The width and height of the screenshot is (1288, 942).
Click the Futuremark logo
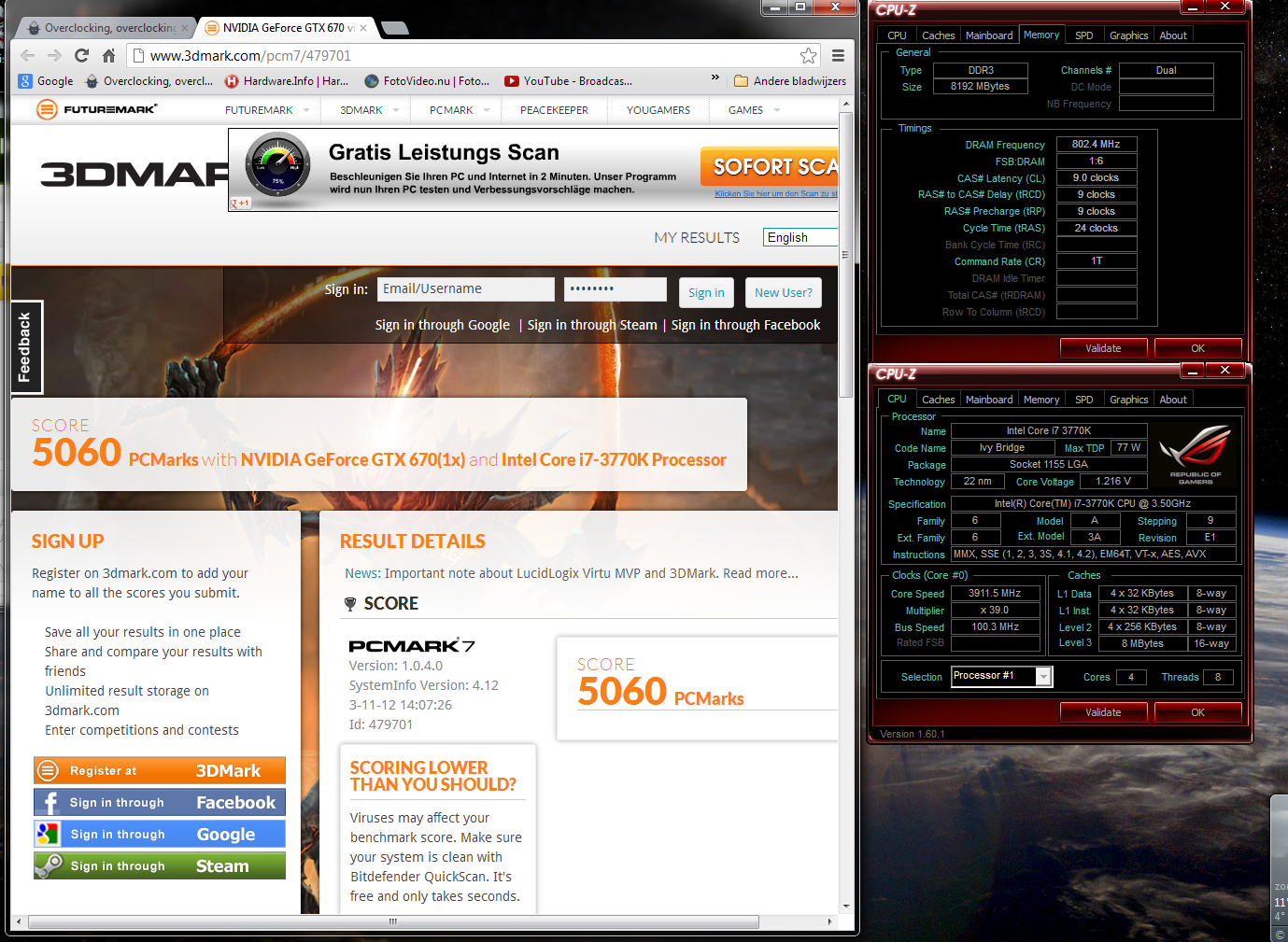(x=97, y=109)
